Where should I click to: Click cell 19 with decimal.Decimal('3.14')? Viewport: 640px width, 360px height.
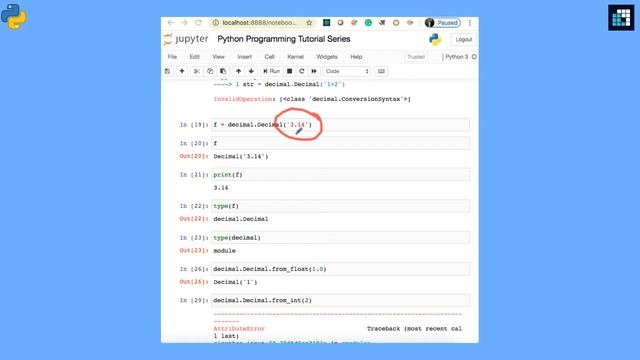pos(340,125)
